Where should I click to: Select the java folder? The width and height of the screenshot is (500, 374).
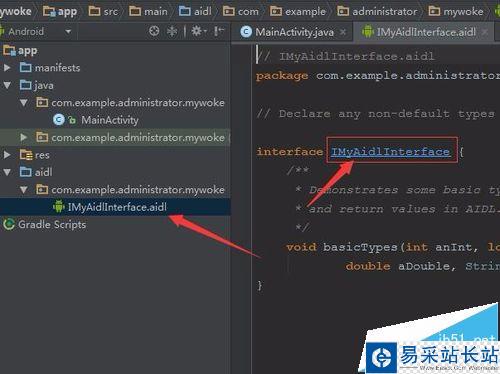pyautogui.click(x=37, y=85)
